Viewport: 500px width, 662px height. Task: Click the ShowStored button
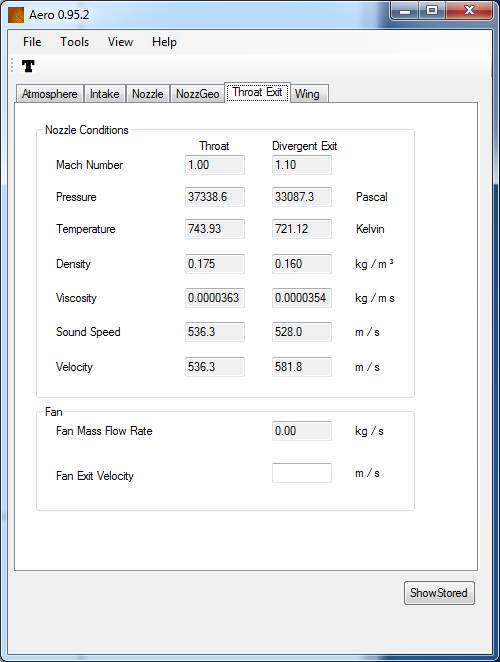click(x=439, y=593)
